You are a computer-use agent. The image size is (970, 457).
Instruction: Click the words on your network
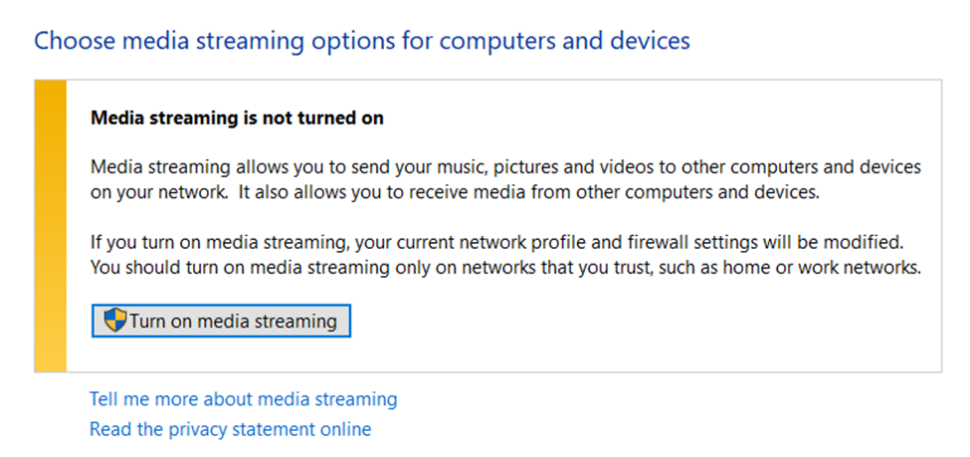158,192
